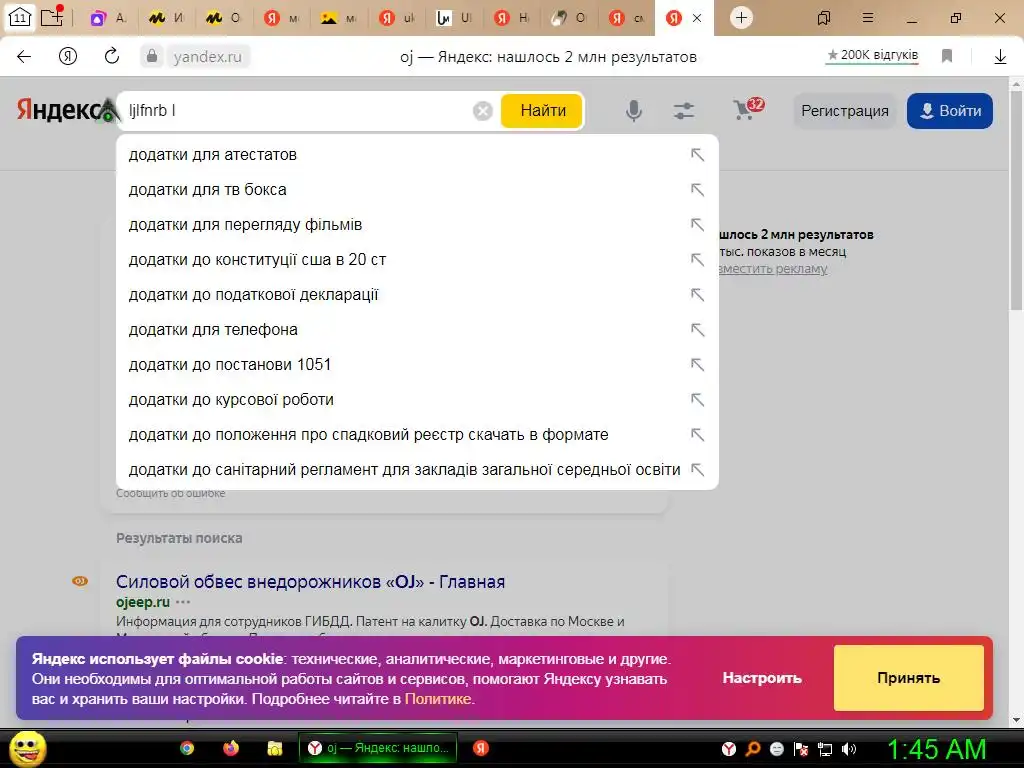Accept cookies with Принять button

point(908,678)
